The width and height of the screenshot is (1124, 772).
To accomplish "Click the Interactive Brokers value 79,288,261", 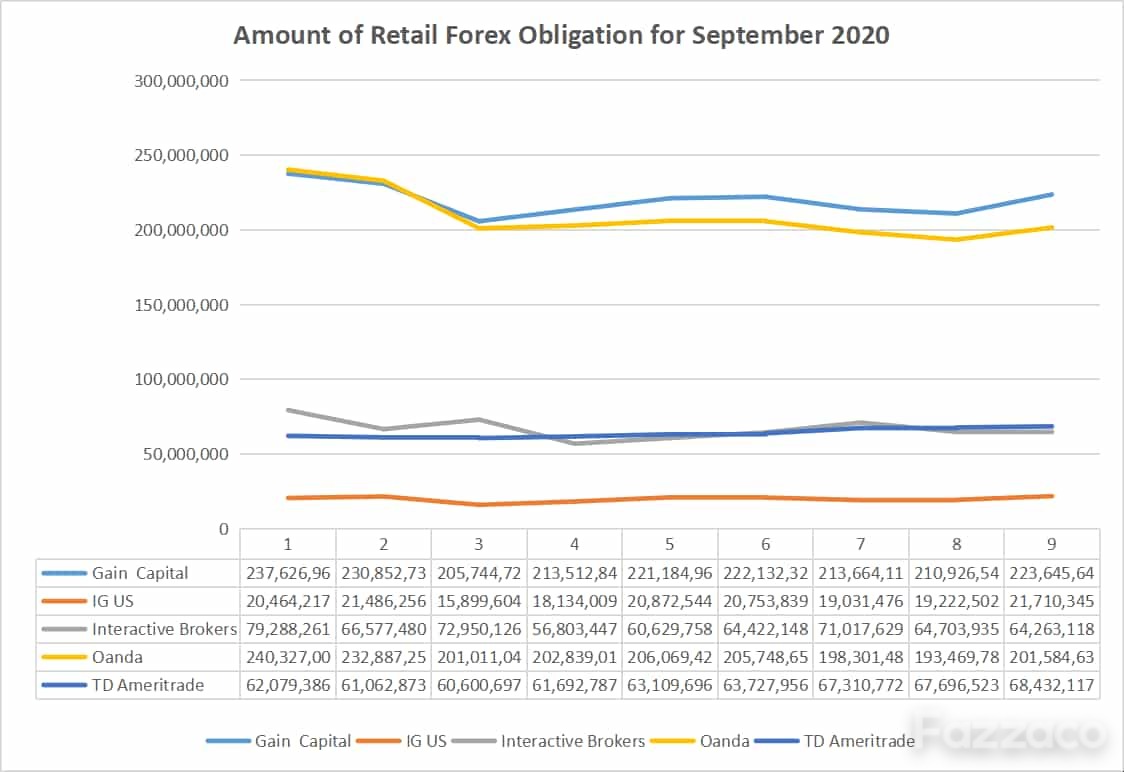I will pos(288,629).
